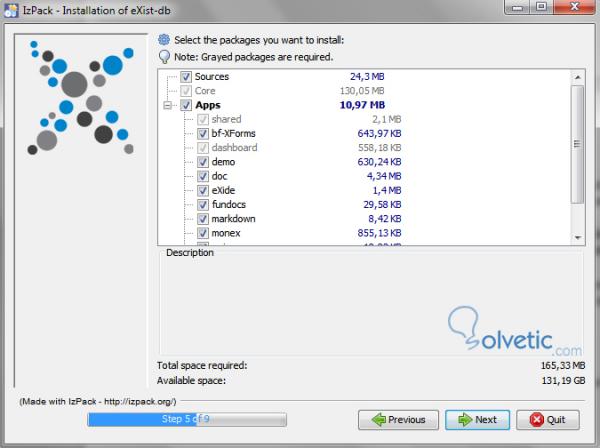Click the 24,3 MB size value
The width and height of the screenshot is (600, 448).
click(367, 77)
